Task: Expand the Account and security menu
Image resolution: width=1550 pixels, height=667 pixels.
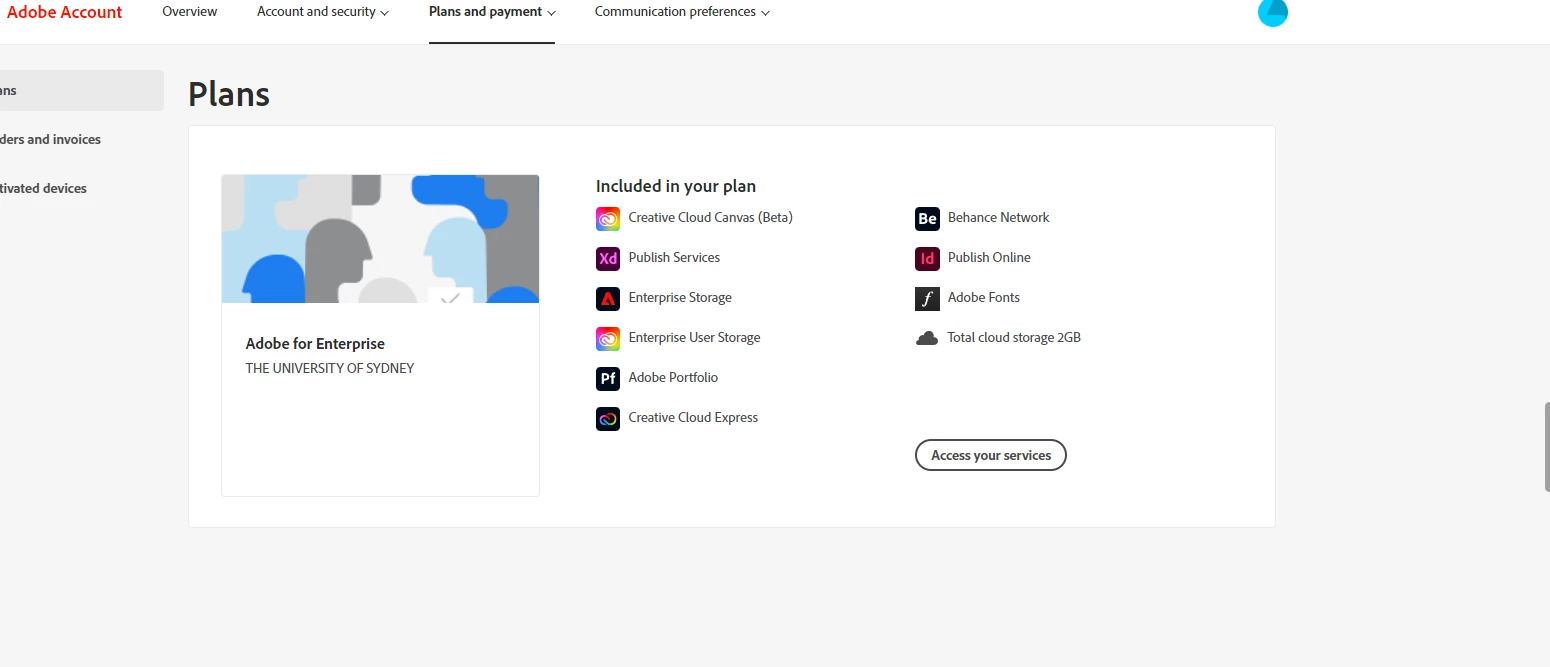Action: click(323, 12)
